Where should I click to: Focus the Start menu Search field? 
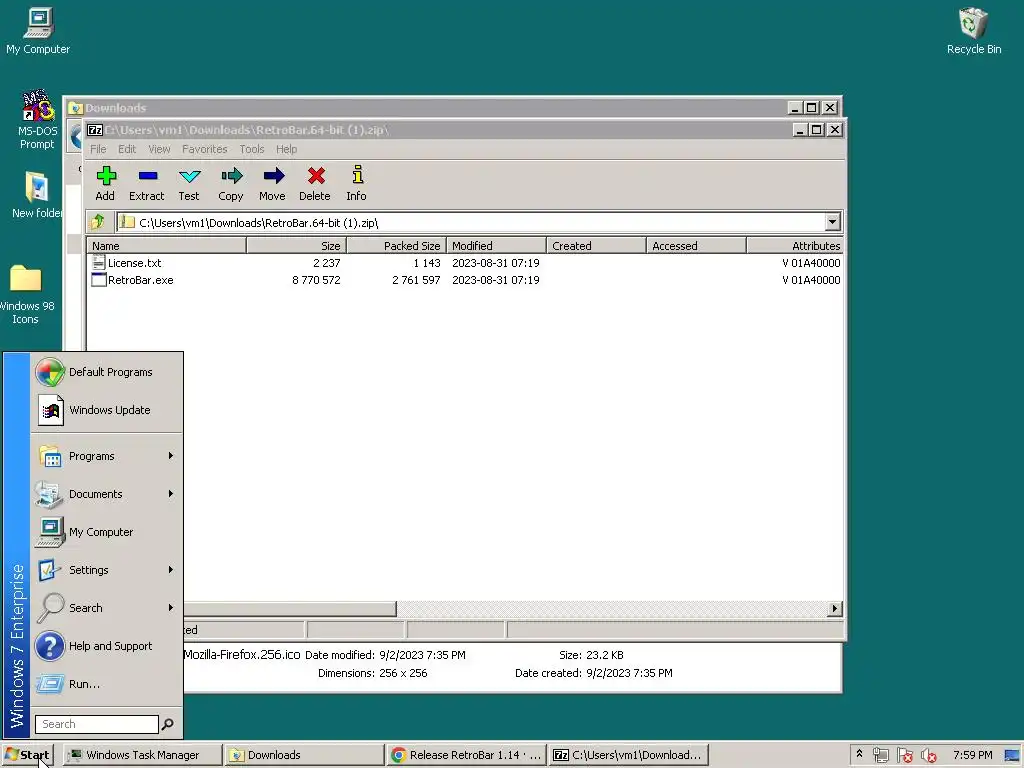pyautogui.click(x=97, y=724)
